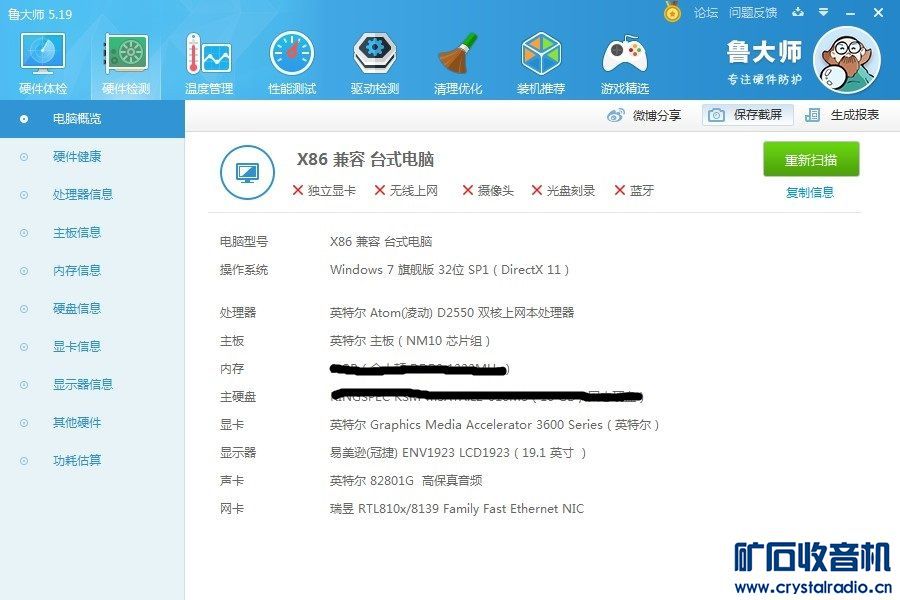
Task: Click the 保存截屏 text label
Action: (x=758, y=115)
